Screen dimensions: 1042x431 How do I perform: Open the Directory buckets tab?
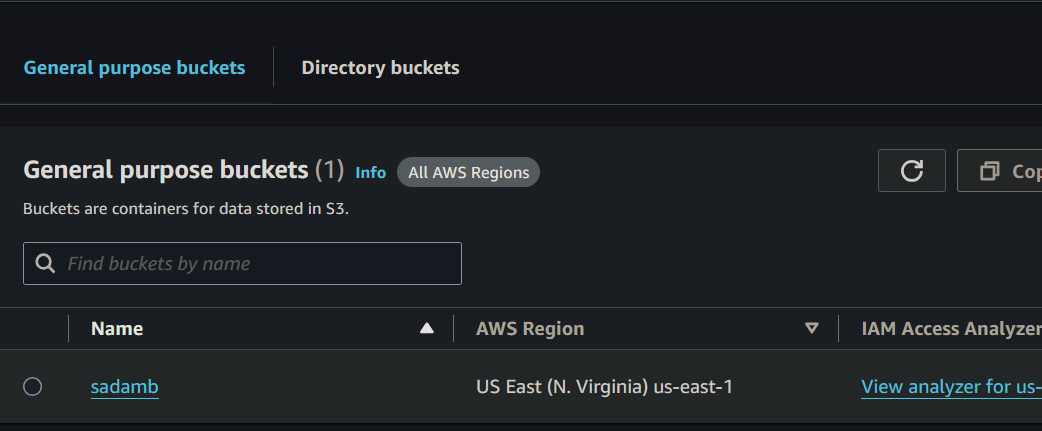click(380, 68)
